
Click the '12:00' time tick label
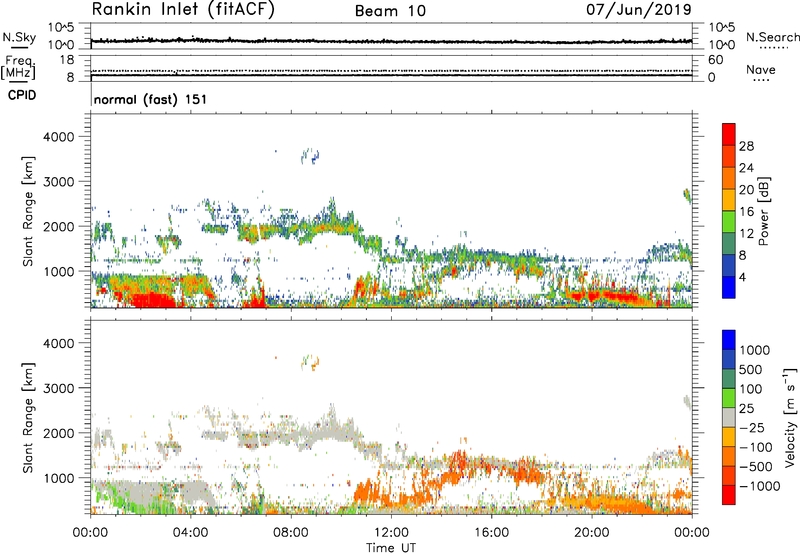391,533
